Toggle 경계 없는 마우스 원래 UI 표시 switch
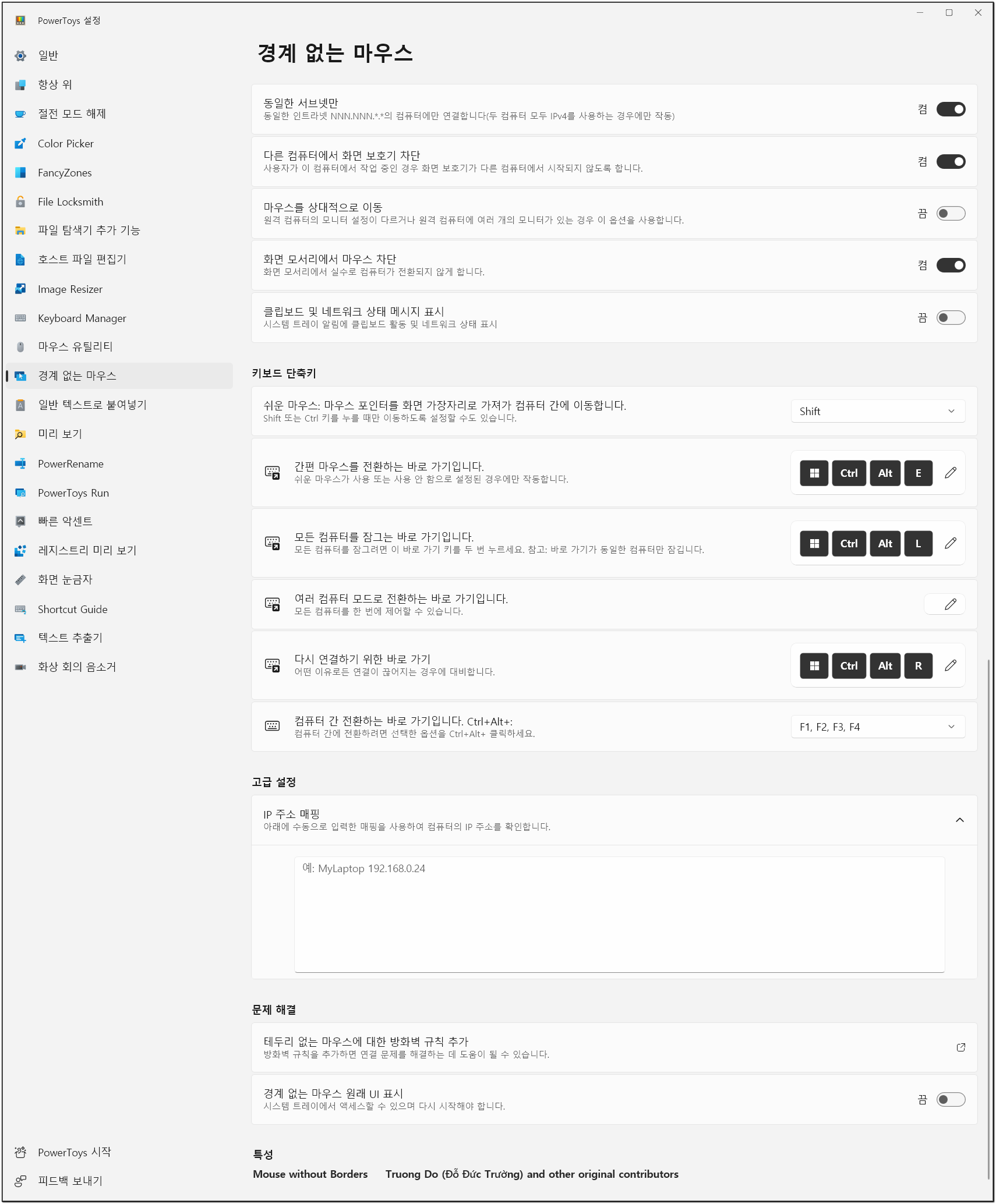 pos(951,1100)
